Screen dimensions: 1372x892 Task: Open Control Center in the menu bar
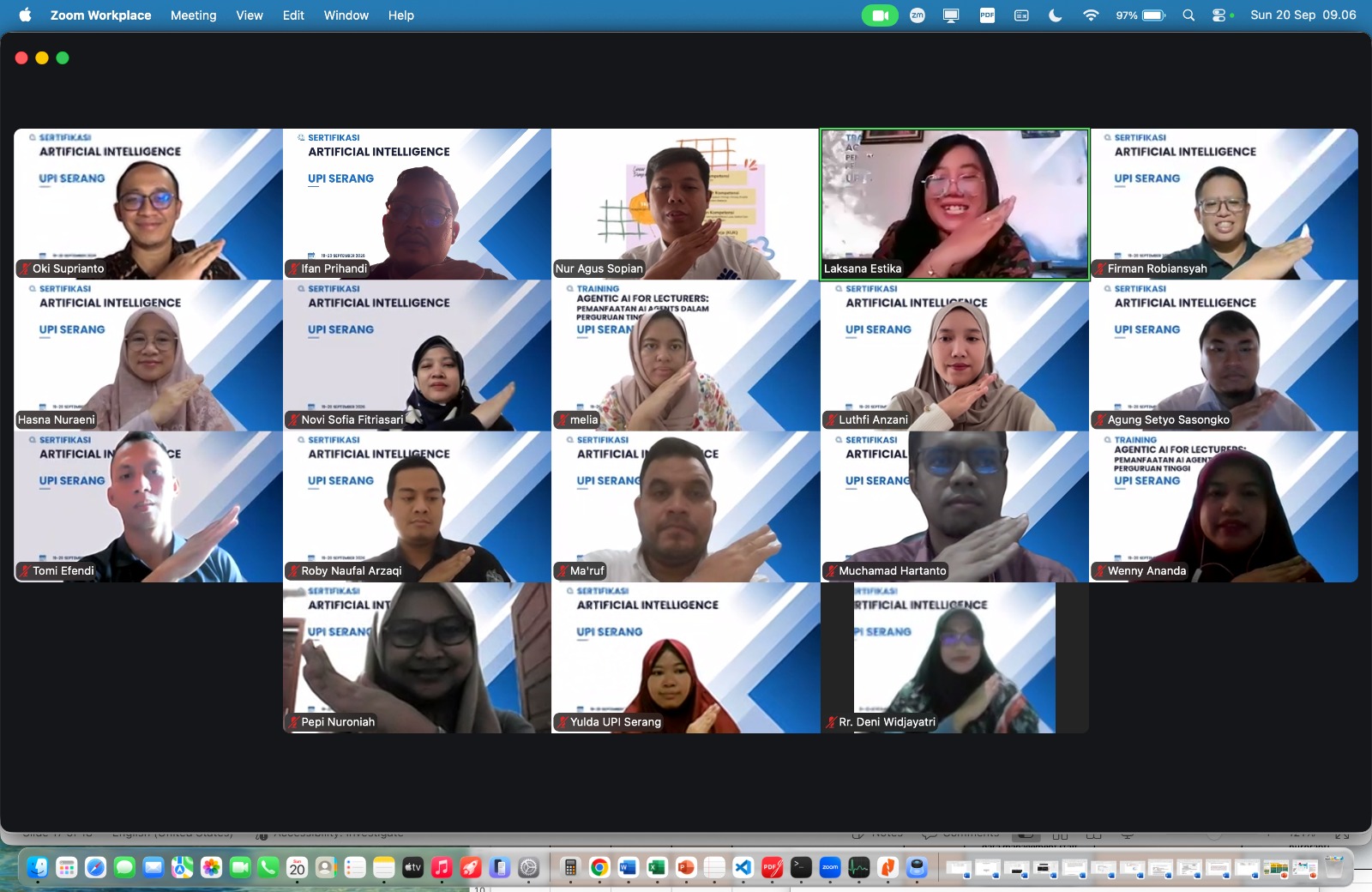pyautogui.click(x=1220, y=15)
